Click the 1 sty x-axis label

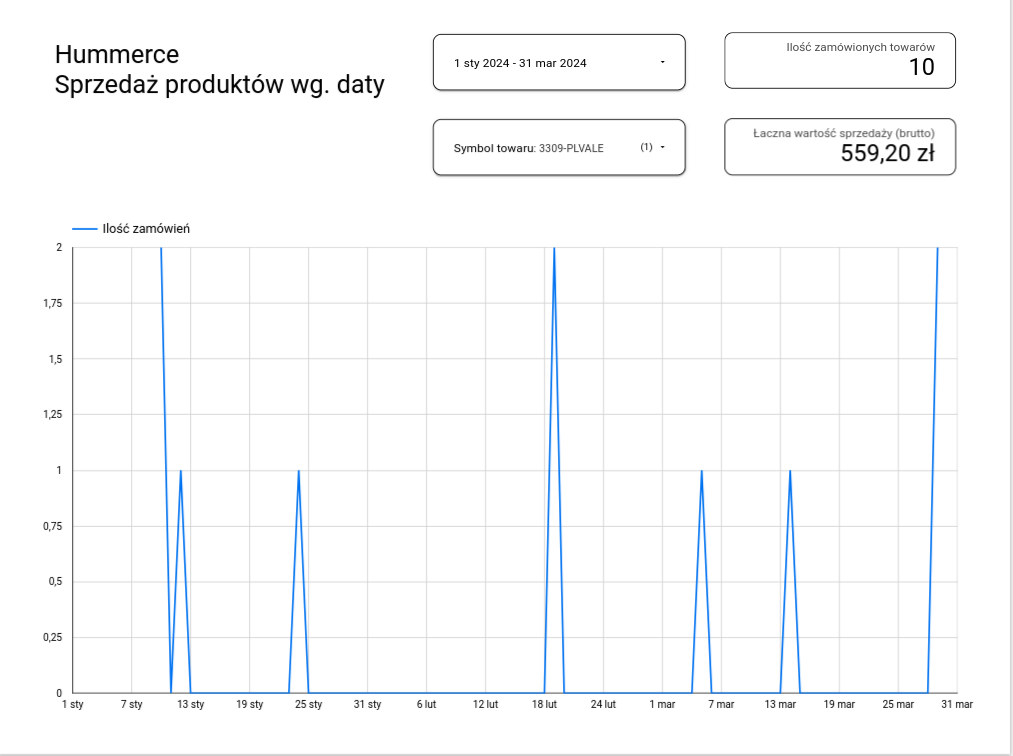(x=72, y=704)
